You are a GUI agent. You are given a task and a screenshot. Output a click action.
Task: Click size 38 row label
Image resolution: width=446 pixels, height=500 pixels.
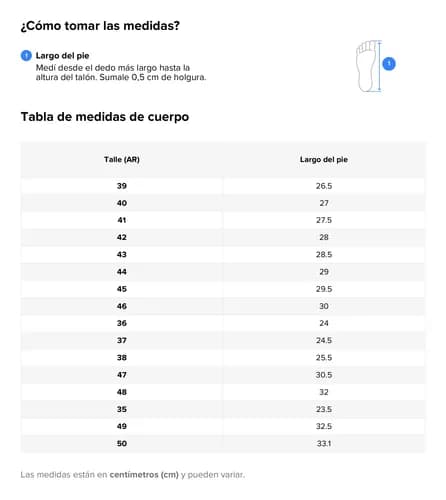pos(122,358)
